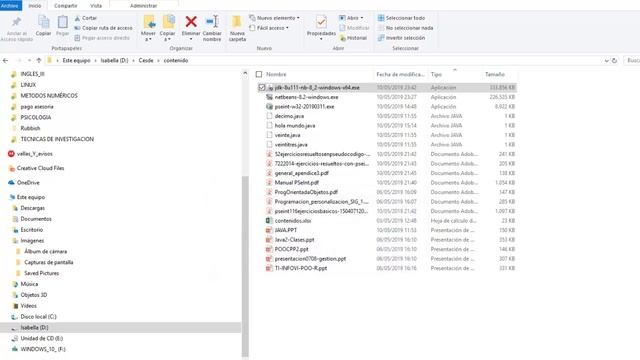Click the pseint-w32 exe file icon

pyautogui.click(x=269, y=107)
